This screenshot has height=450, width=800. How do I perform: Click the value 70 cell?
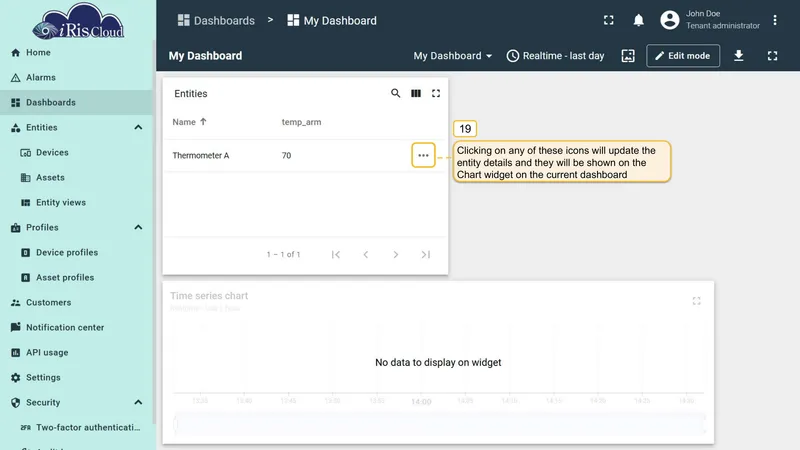tap(286, 156)
